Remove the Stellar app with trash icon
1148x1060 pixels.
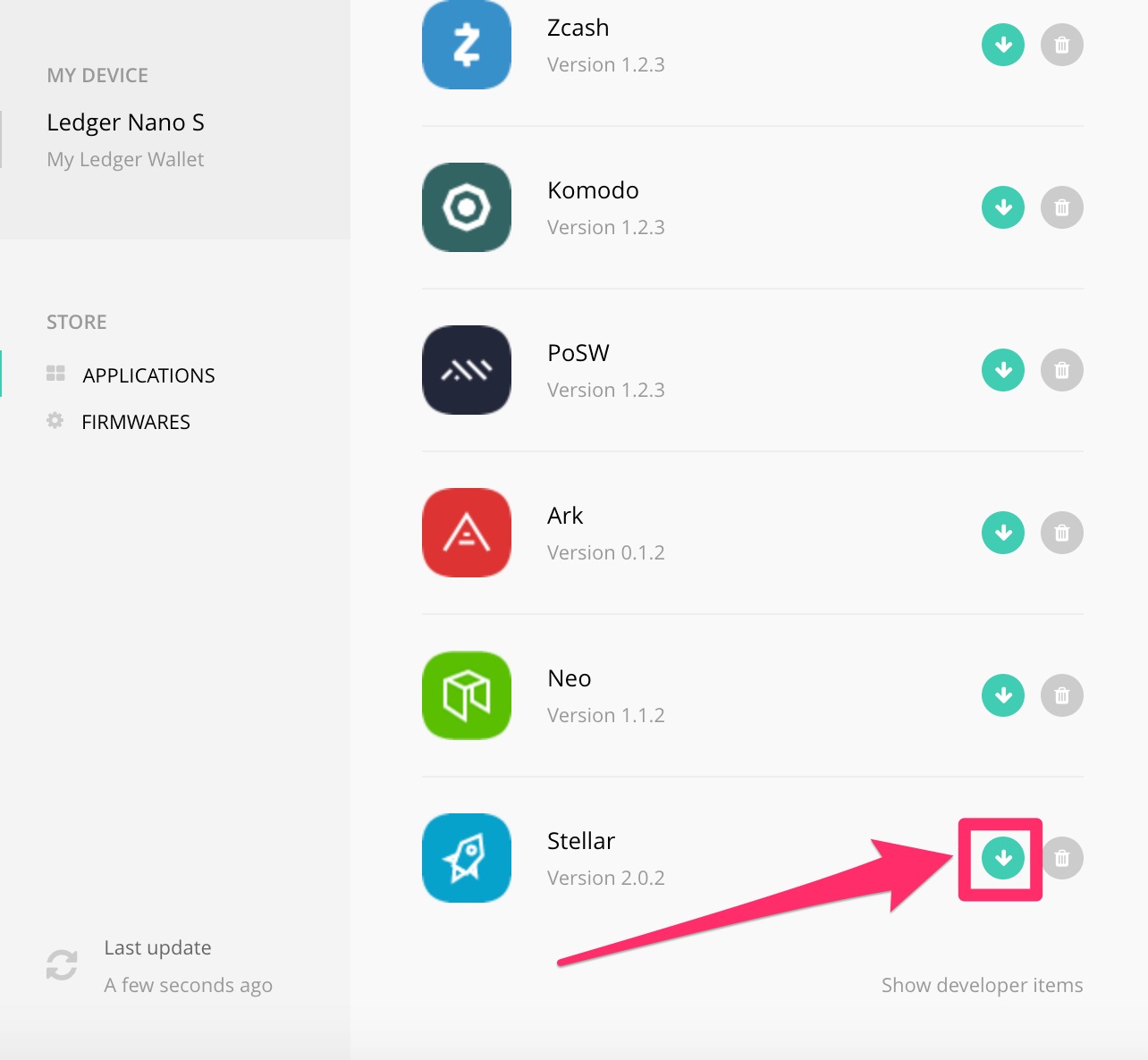(x=1062, y=858)
